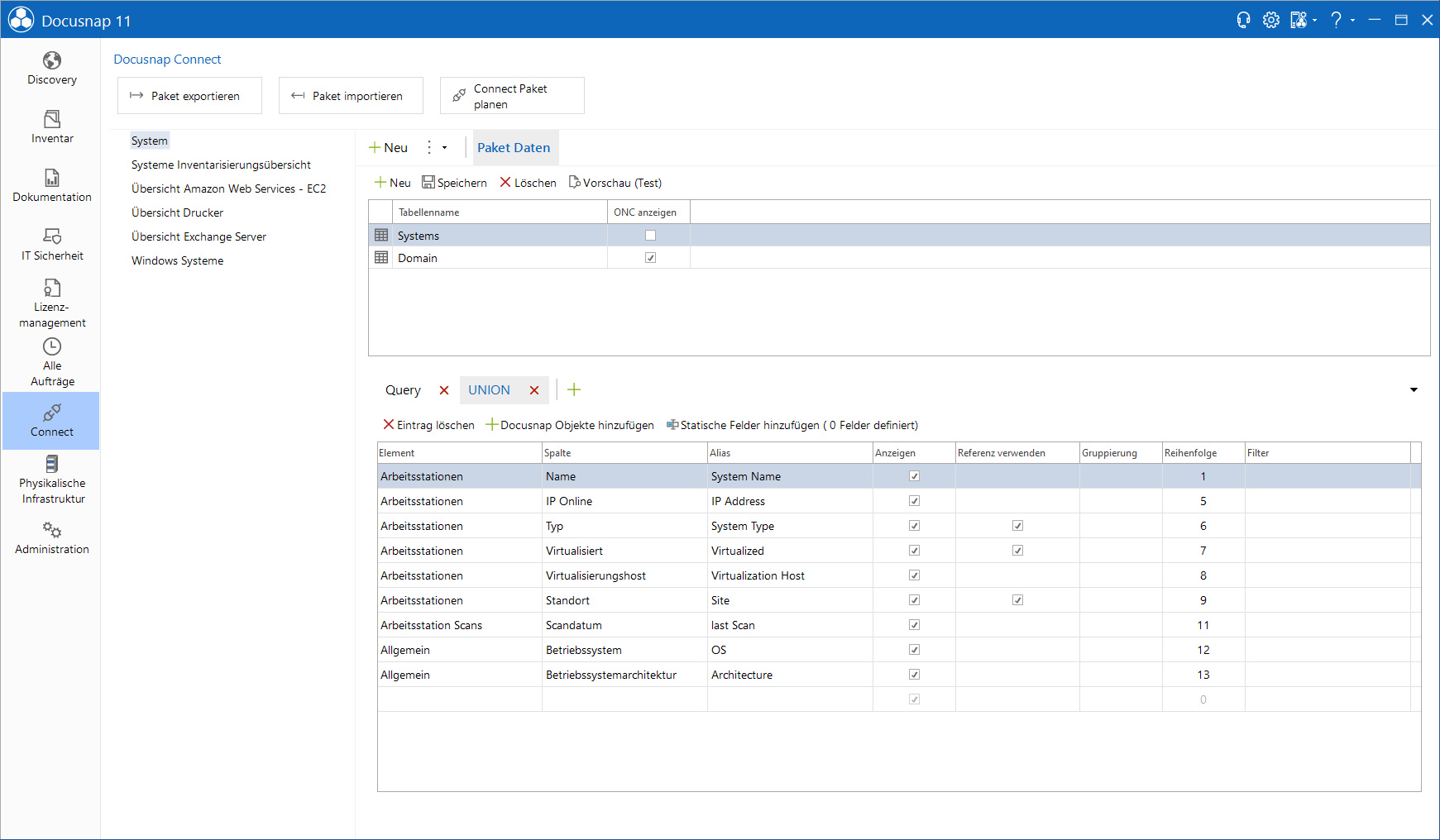Viewport: 1440px width, 840px height.
Task: Click Filter cell of Standort row
Action: (x=1328, y=600)
